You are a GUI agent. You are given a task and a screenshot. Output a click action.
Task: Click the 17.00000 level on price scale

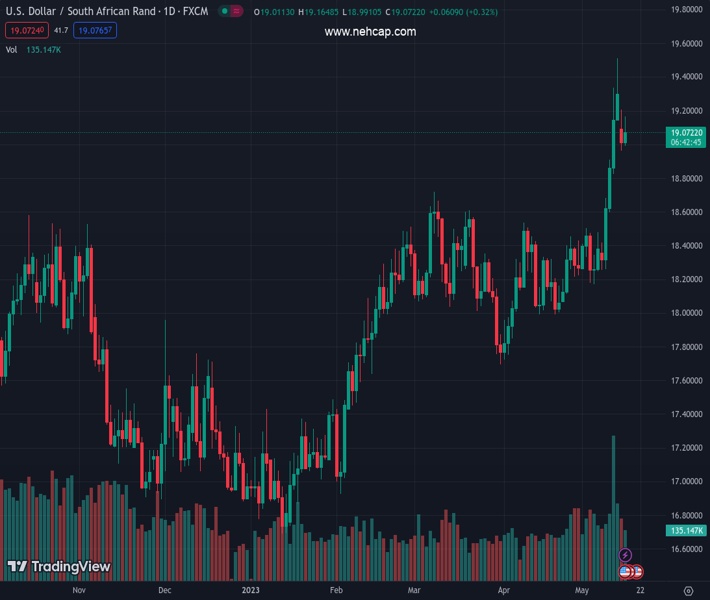(686, 482)
